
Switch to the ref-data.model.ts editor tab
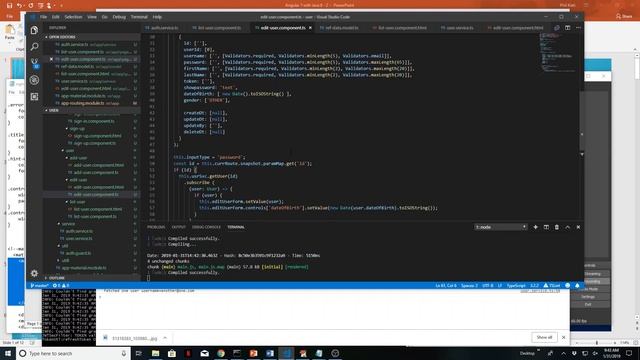[x=340, y=28]
